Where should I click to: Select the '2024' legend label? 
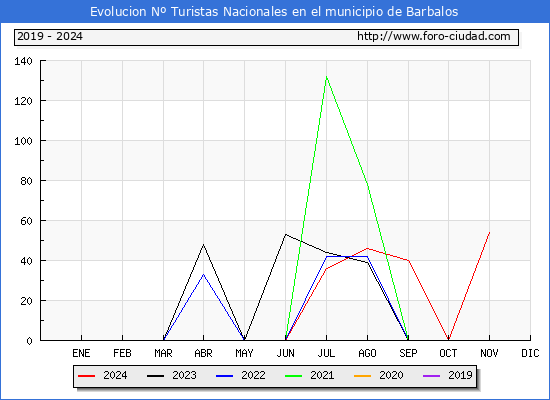pyautogui.click(x=115, y=375)
